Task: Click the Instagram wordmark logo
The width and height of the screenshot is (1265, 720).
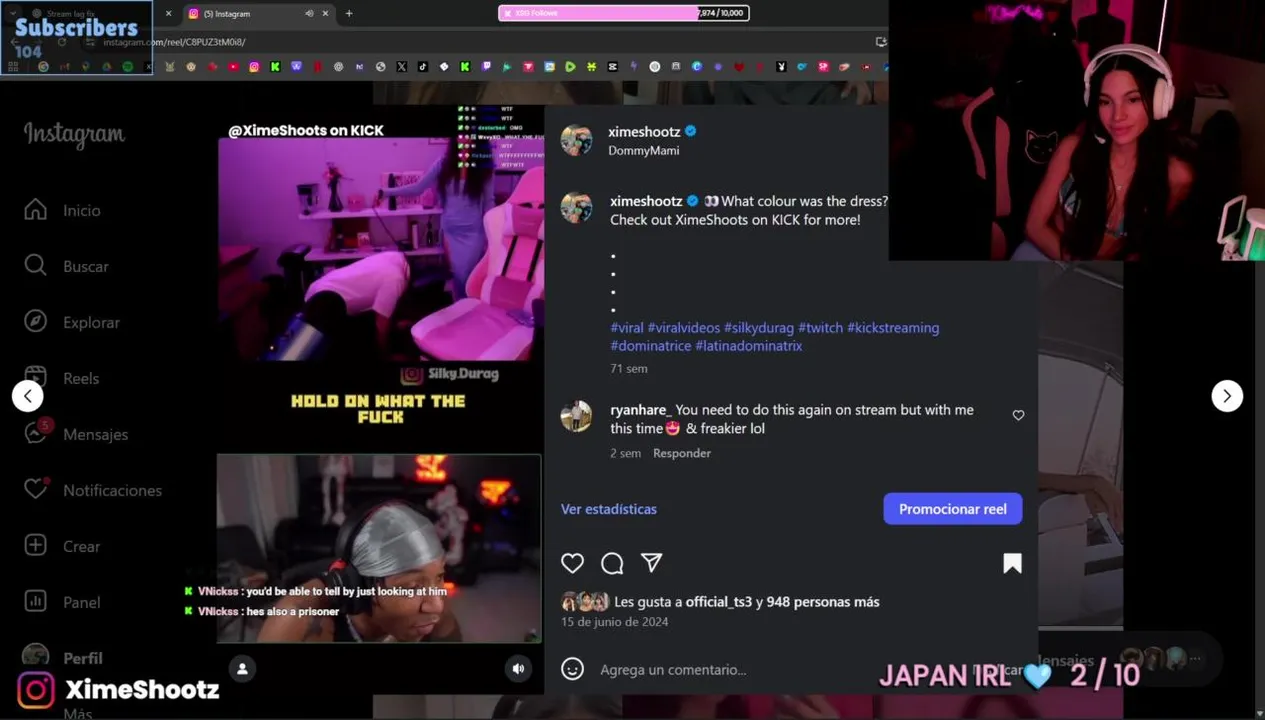Action: pos(74,134)
